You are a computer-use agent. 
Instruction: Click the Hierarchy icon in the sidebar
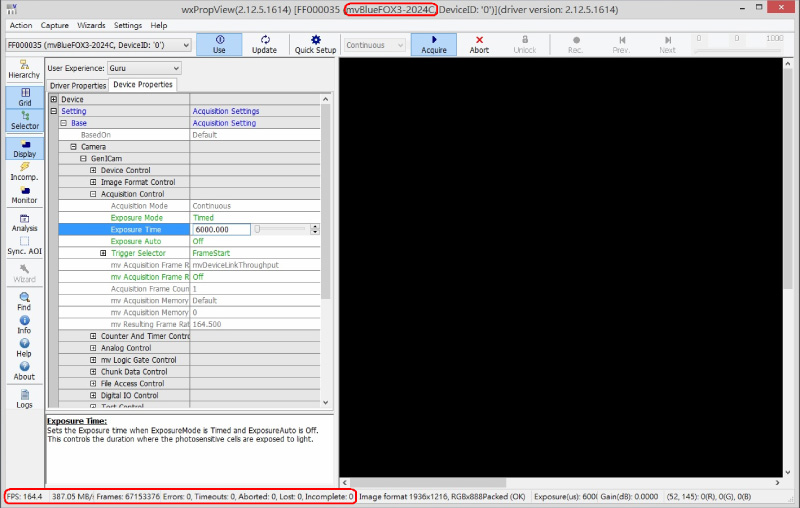pos(24,67)
